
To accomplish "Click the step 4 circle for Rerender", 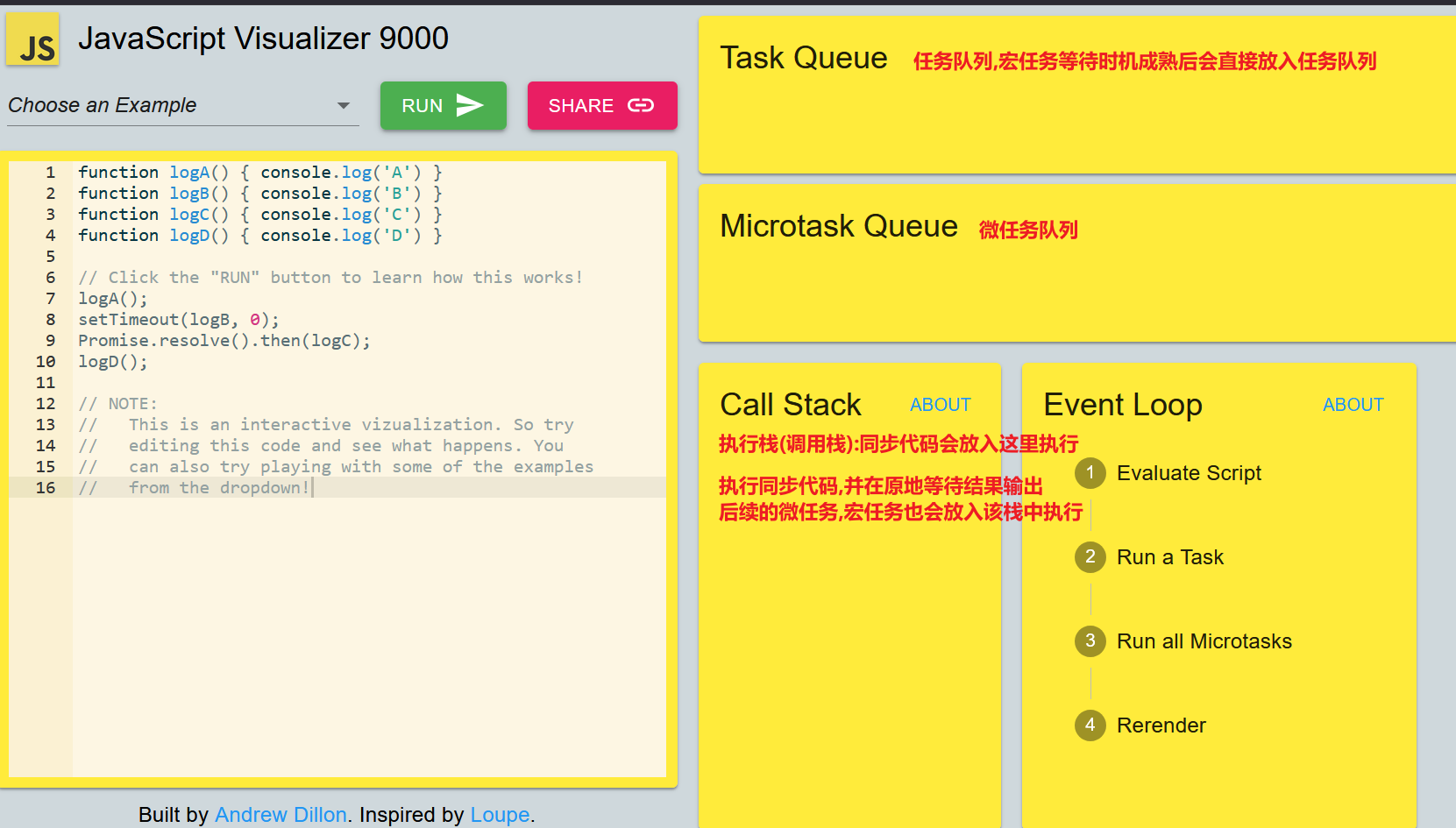I will [1090, 725].
